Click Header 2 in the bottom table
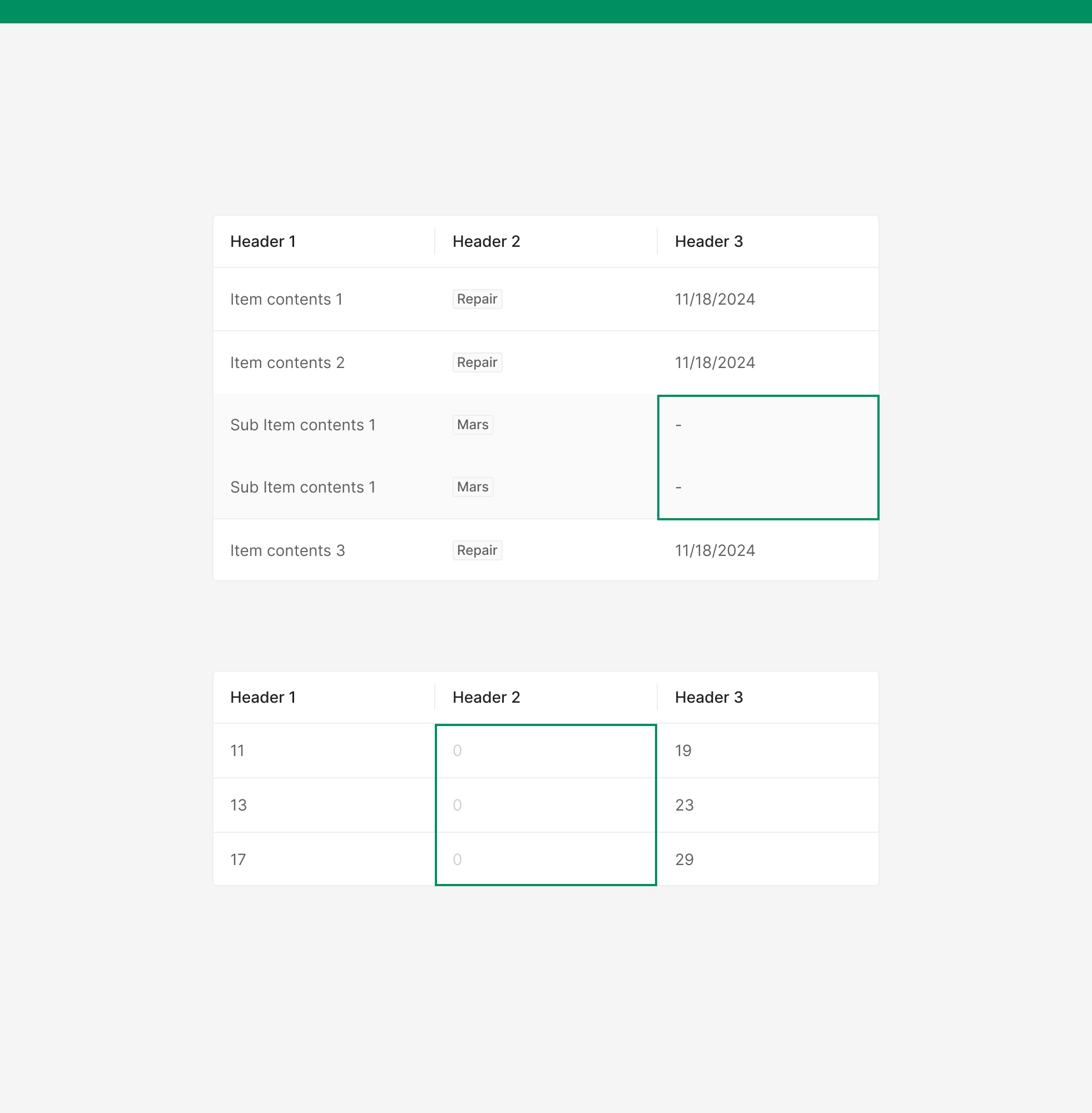 (x=486, y=697)
